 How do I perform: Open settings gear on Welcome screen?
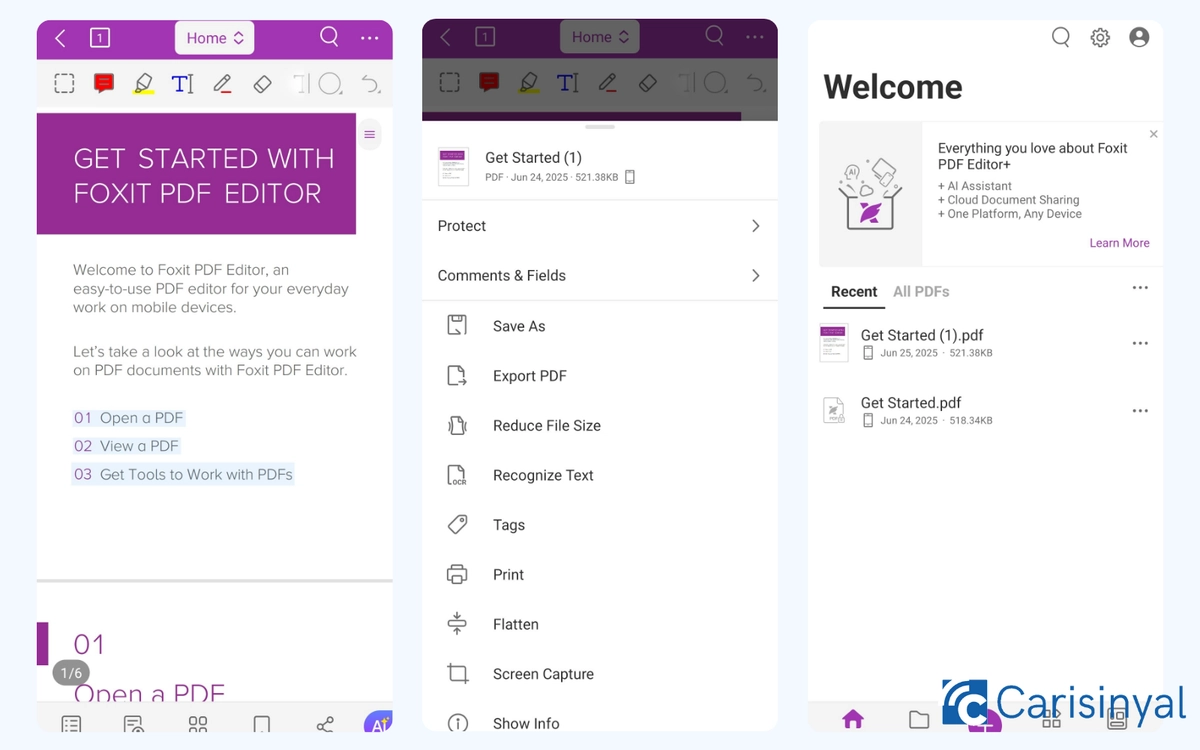(x=1100, y=38)
